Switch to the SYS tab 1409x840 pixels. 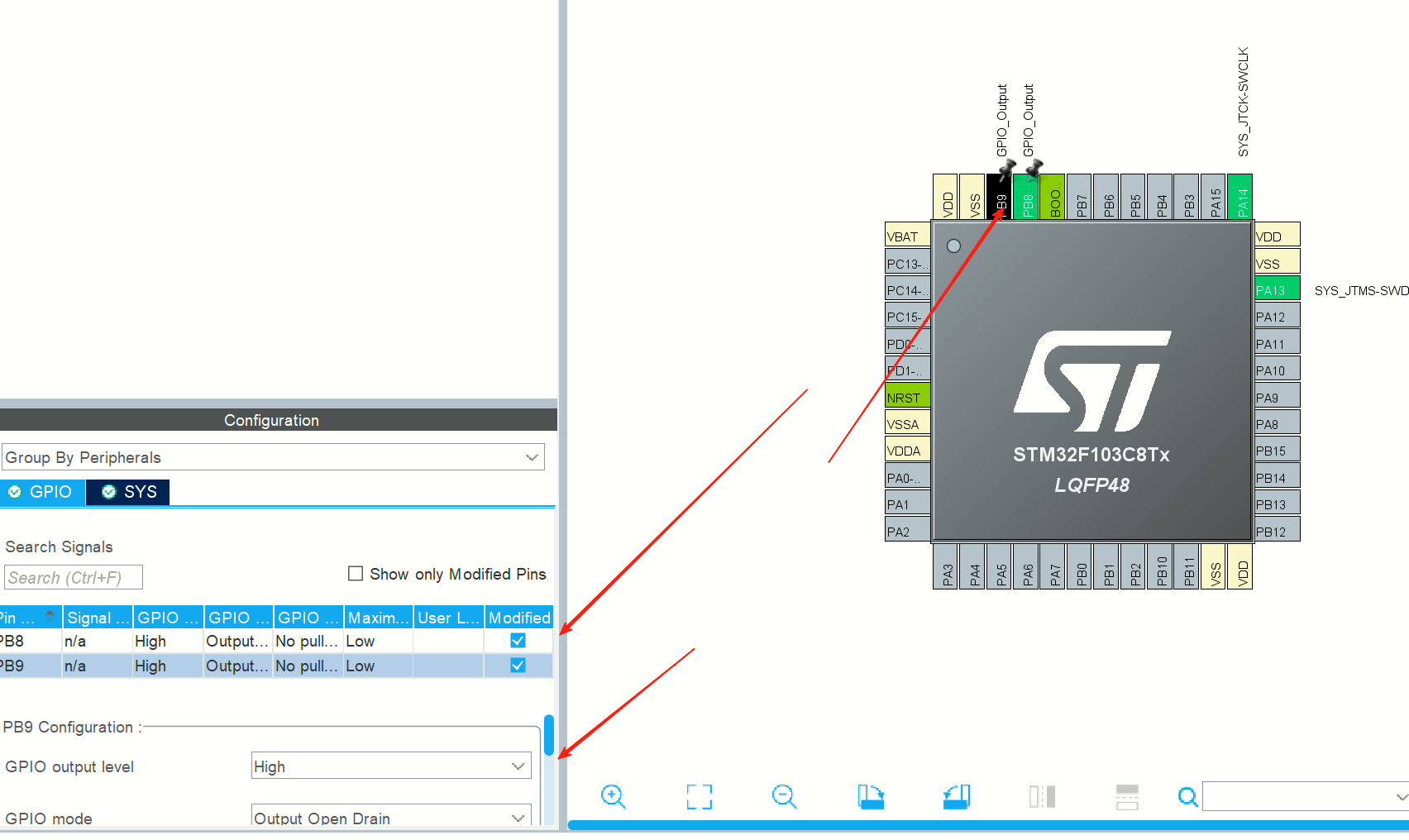tap(128, 492)
